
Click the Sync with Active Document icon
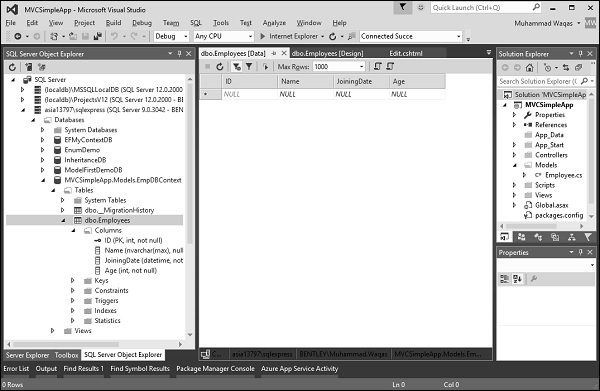coord(566,68)
